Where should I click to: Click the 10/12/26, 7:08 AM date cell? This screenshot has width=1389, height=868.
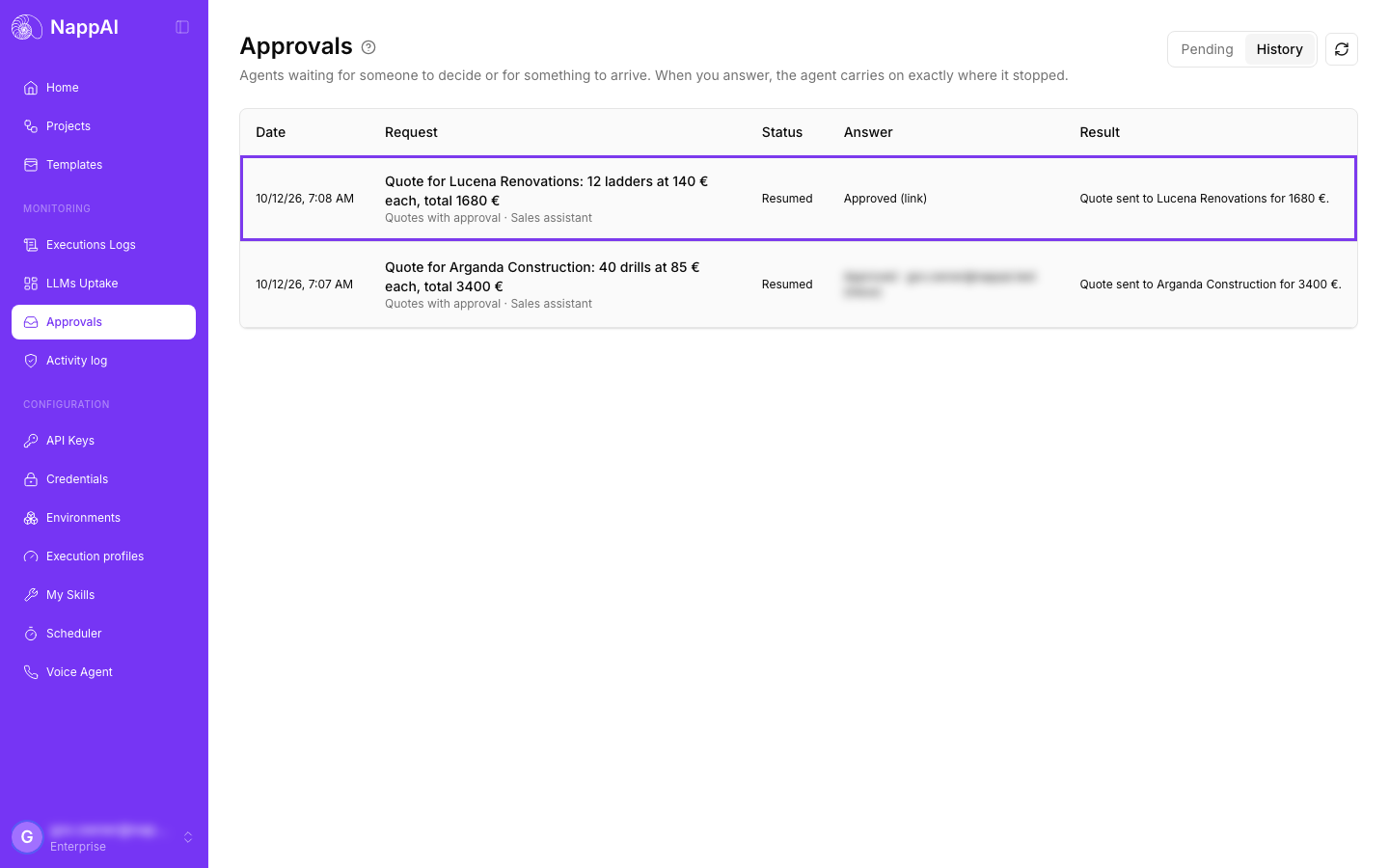coord(305,199)
